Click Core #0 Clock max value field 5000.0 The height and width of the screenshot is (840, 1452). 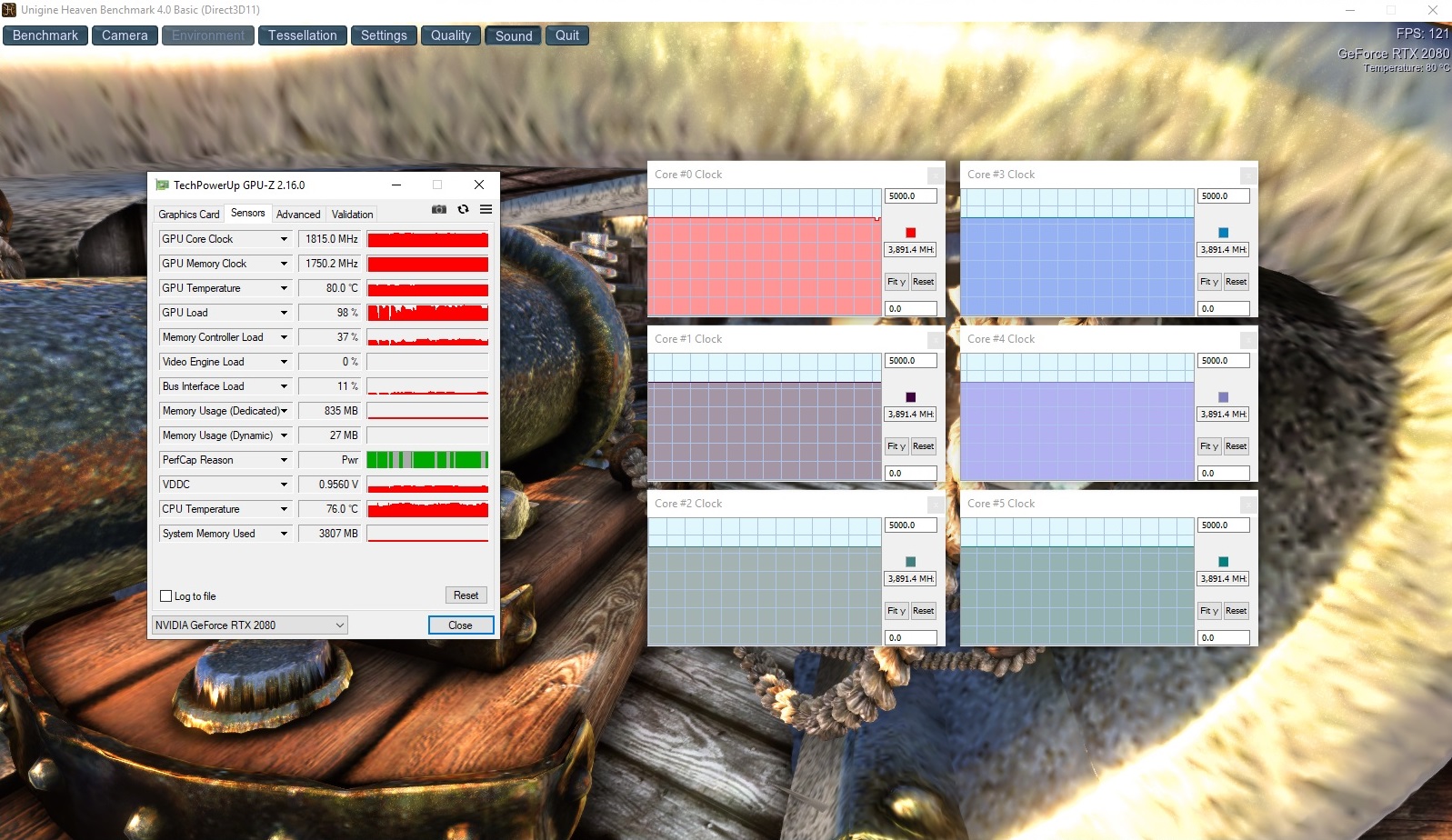911,196
